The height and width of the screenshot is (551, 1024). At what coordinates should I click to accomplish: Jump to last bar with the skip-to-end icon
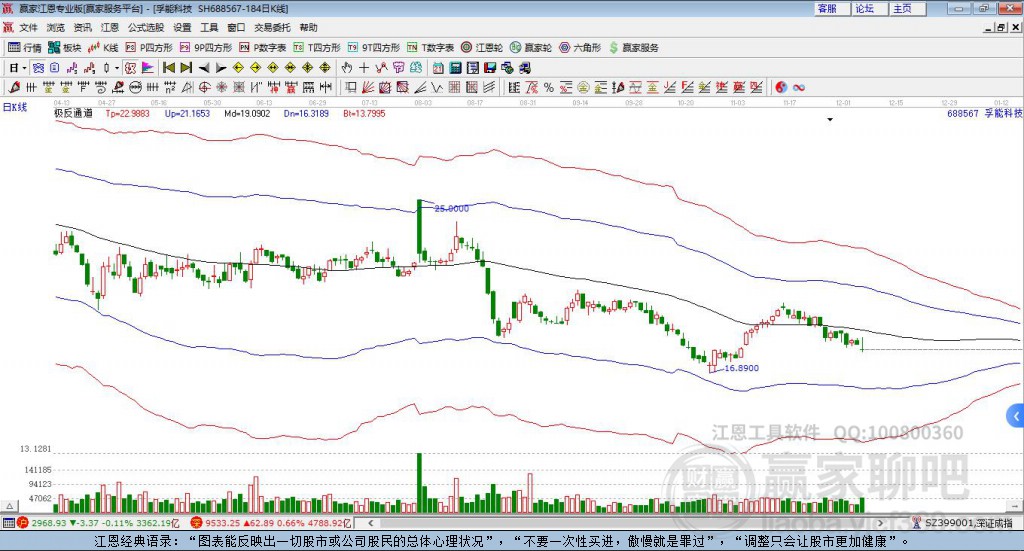coord(186,68)
